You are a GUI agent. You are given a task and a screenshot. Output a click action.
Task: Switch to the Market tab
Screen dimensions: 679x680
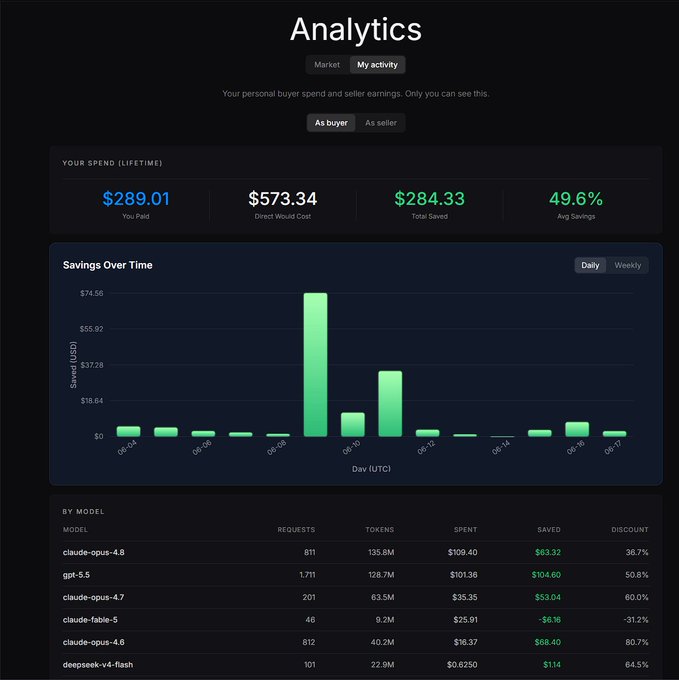pos(327,65)
